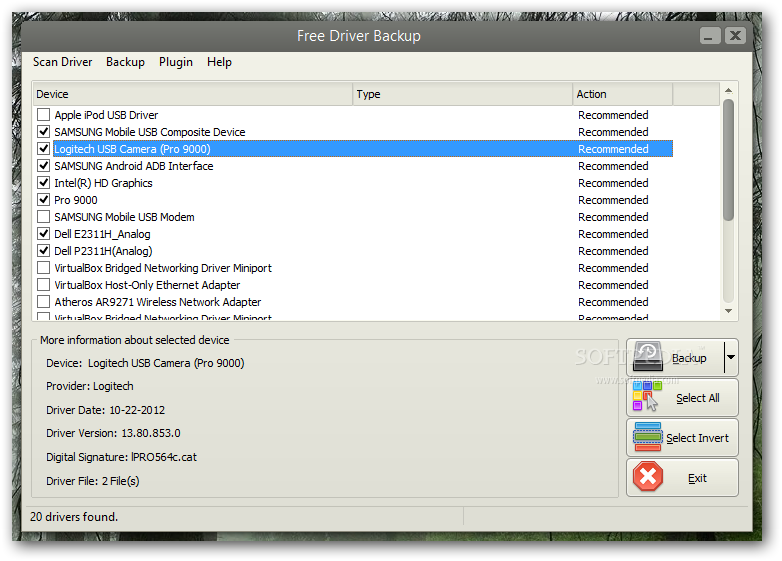The width and height of the screenshot is (782, 561).
Task: Sort list by Action column header
Action: (623, 94)
